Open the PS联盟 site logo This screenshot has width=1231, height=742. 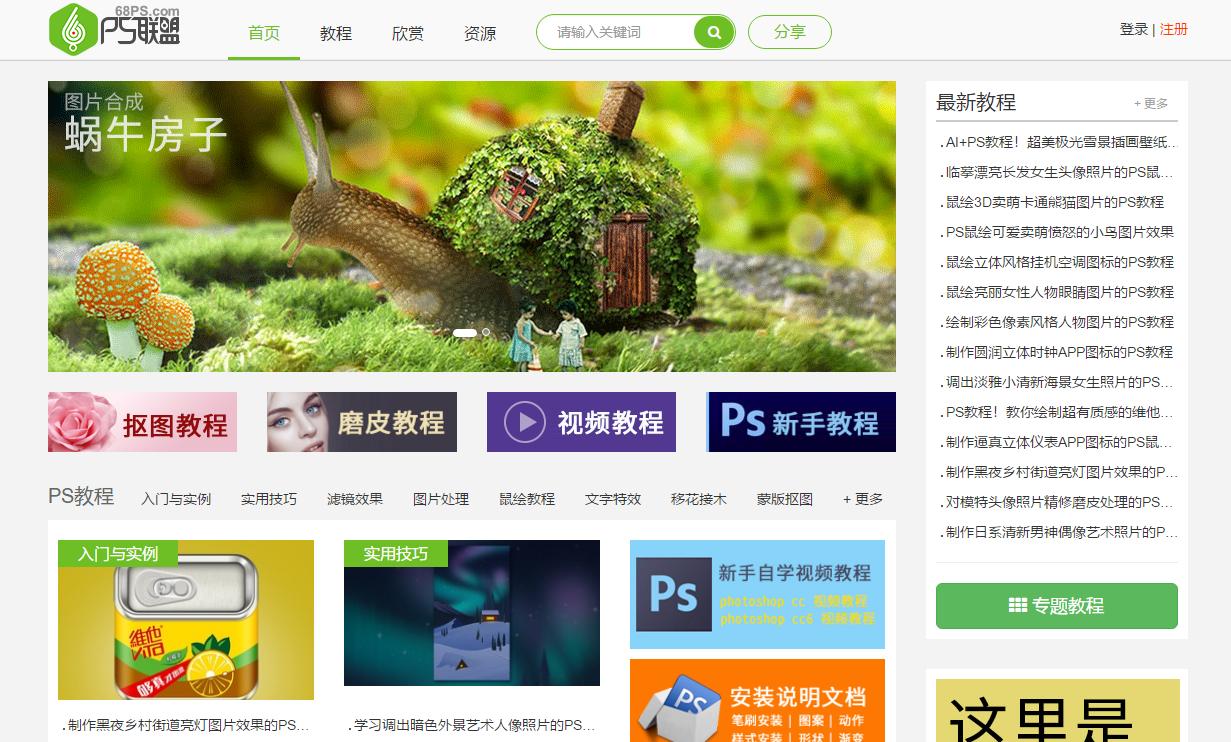[x=113, y=31]
